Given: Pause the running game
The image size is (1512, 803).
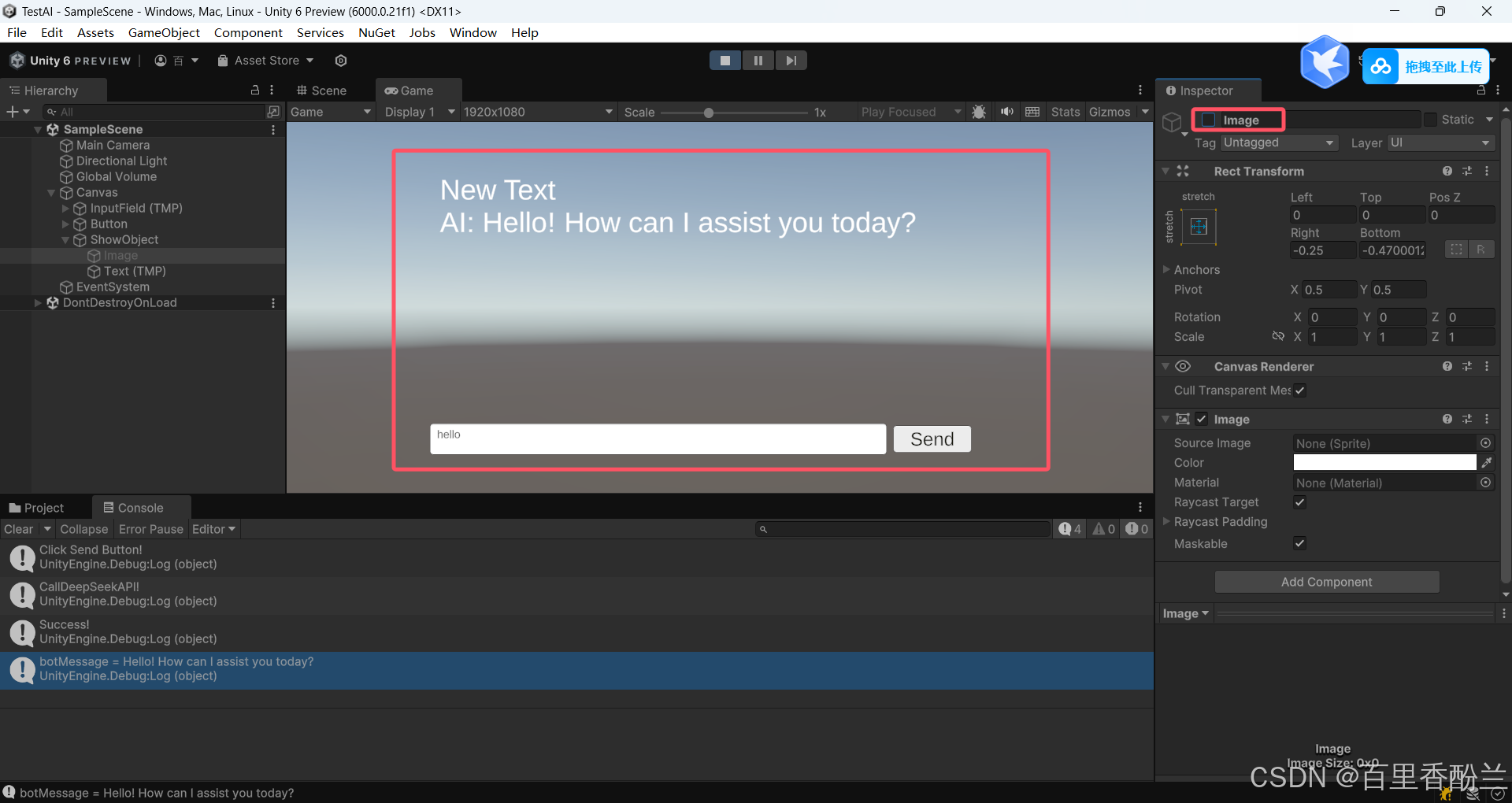Looking at the screenshot, I should coord(758,61).
